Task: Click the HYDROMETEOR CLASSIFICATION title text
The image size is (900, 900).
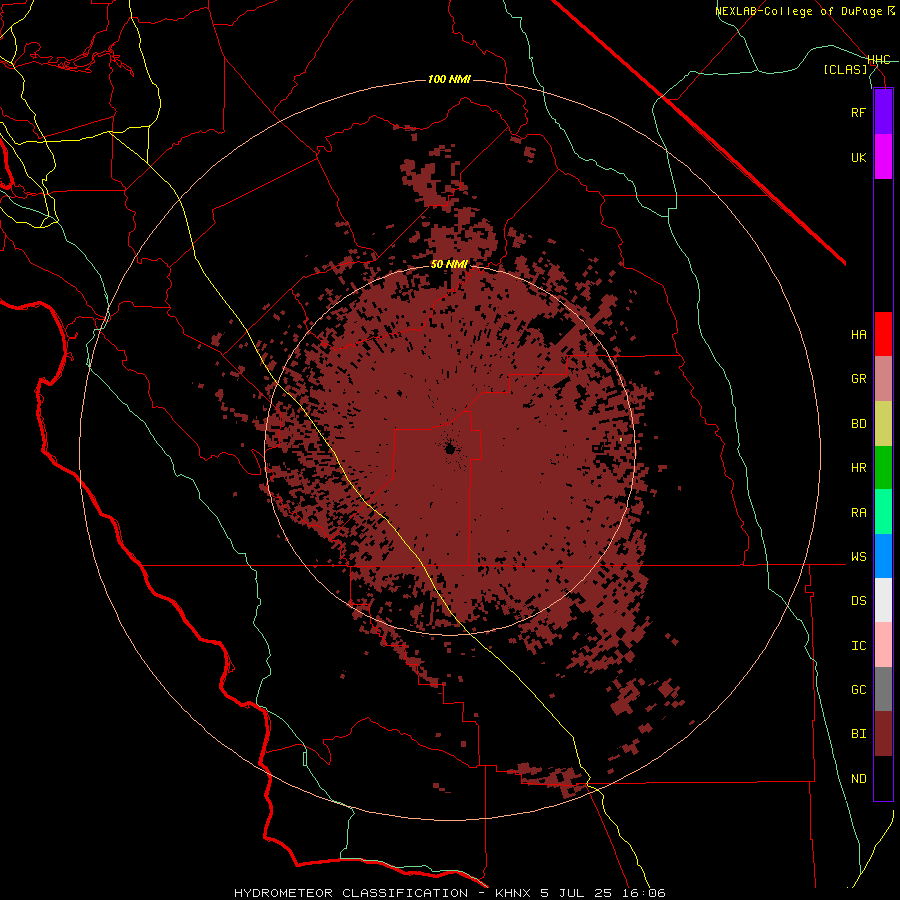Action: (351, 893)
